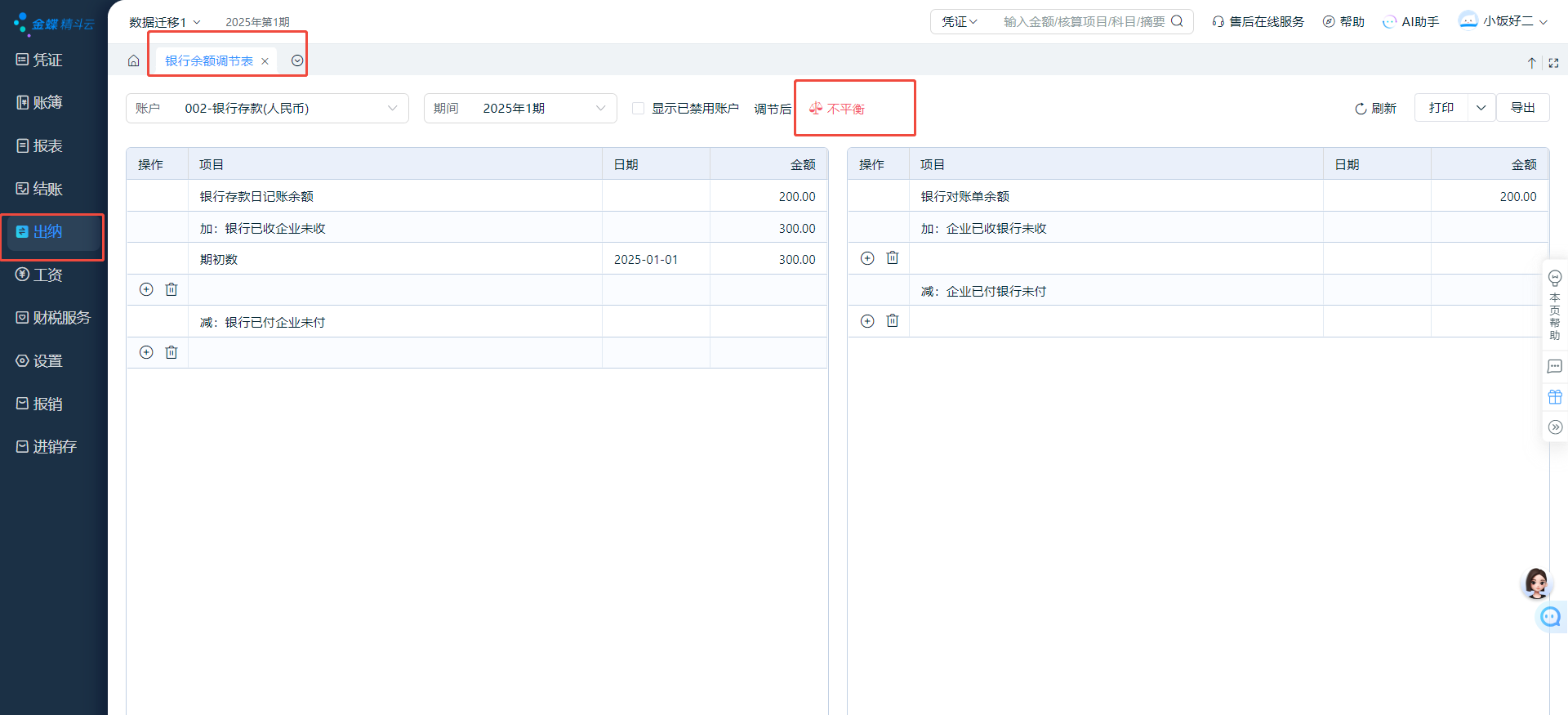Click the home icon in tab bar

tap(134, 61)
